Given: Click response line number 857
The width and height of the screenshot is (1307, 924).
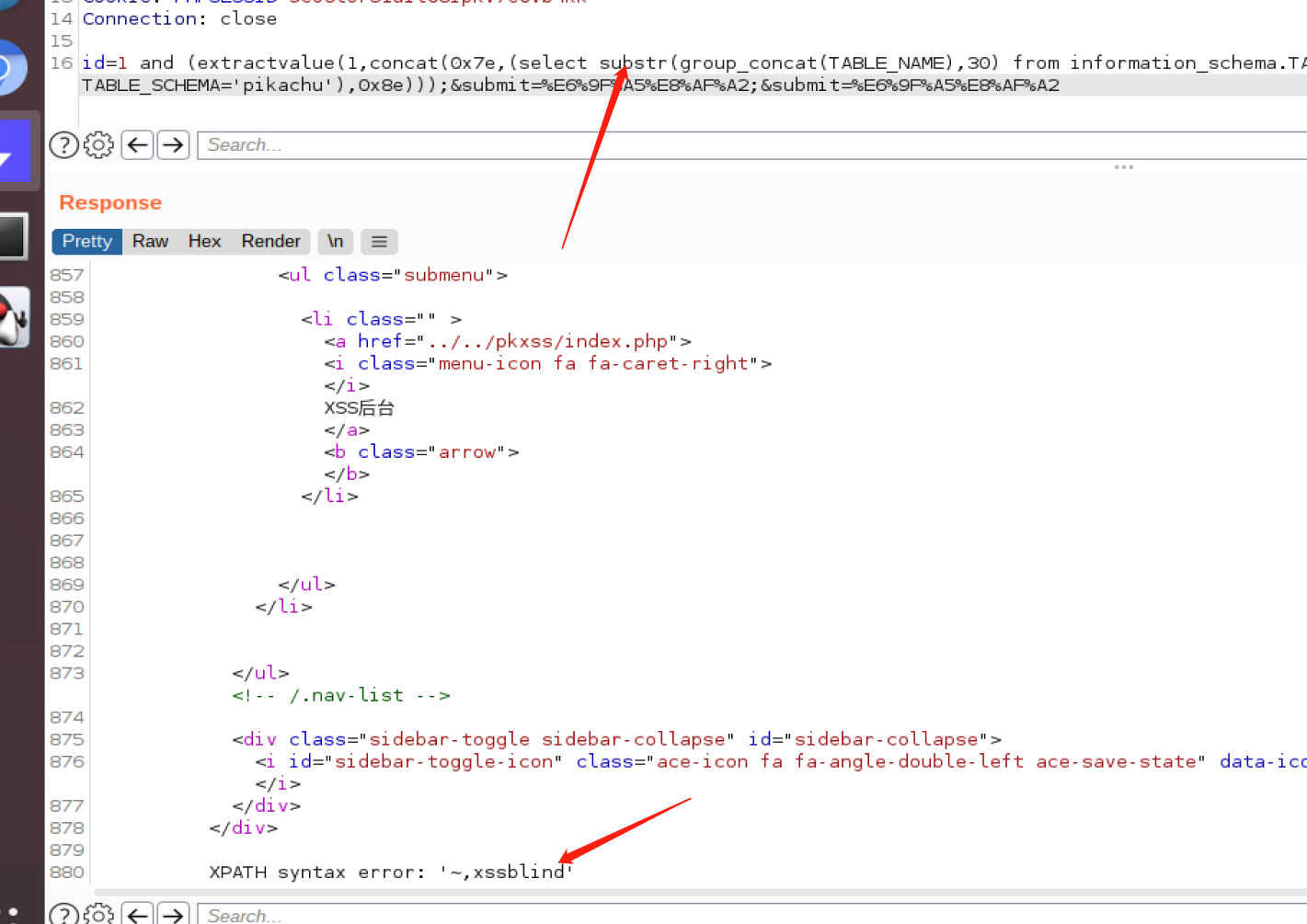Looking at the screenshot, I should (x=67, y=275).
